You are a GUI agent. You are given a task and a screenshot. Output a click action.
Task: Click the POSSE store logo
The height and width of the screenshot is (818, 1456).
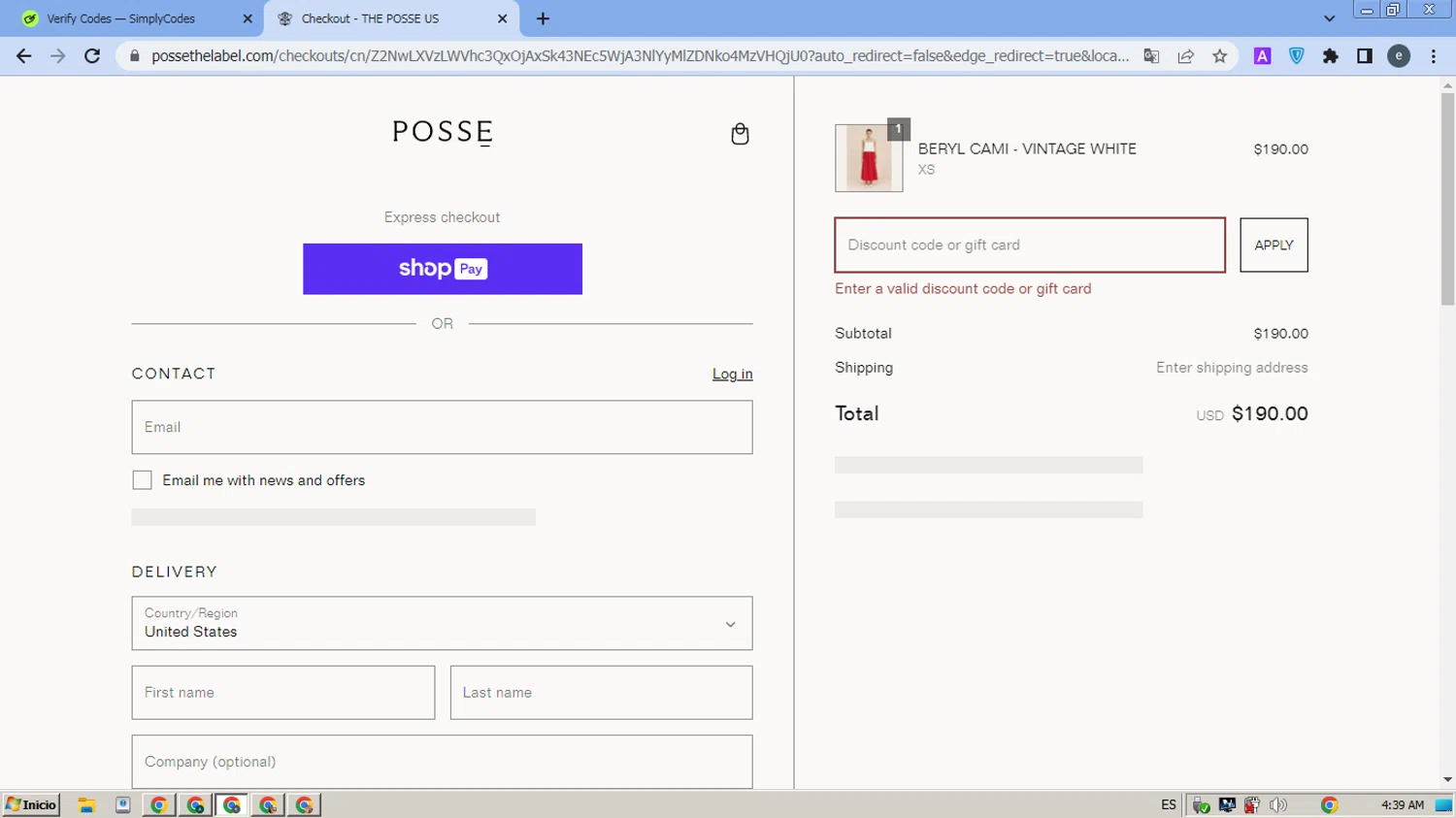pyautogui.click(x=443, y=132)
